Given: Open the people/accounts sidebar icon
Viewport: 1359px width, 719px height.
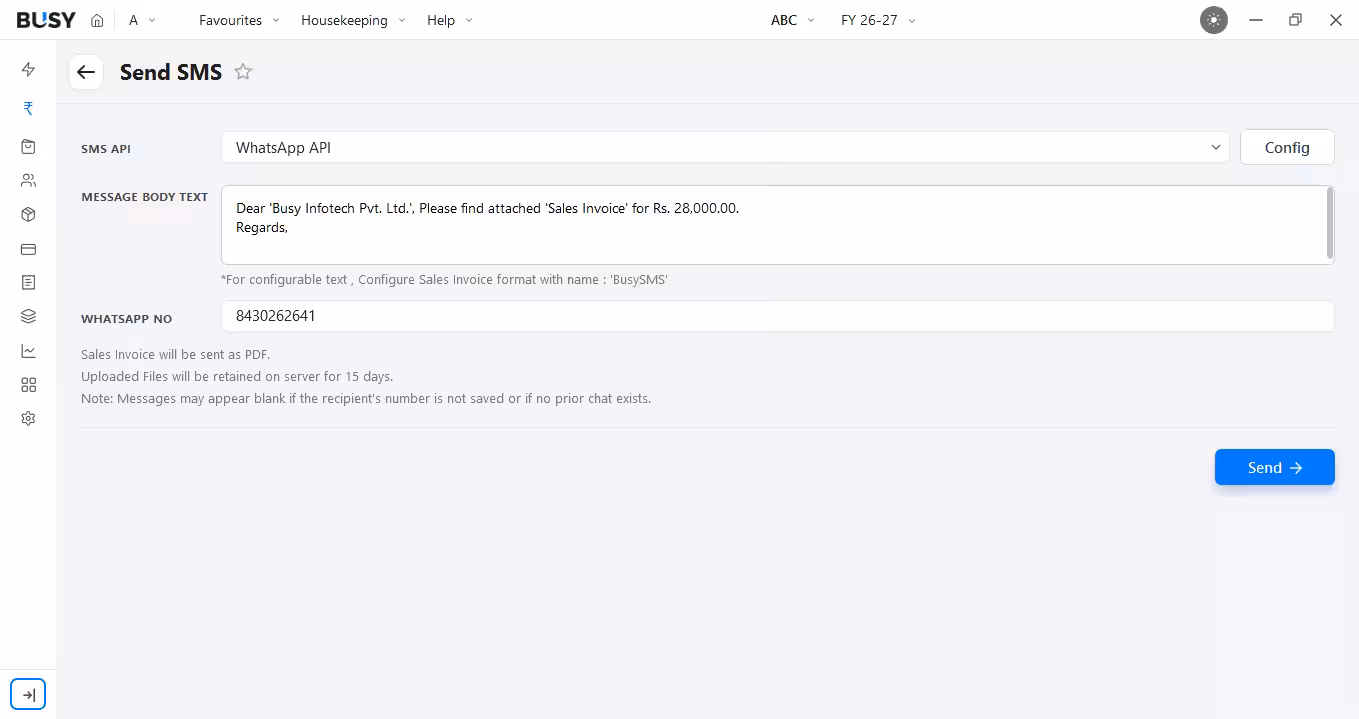Looking at the screenshot, I should pos(28,181).
